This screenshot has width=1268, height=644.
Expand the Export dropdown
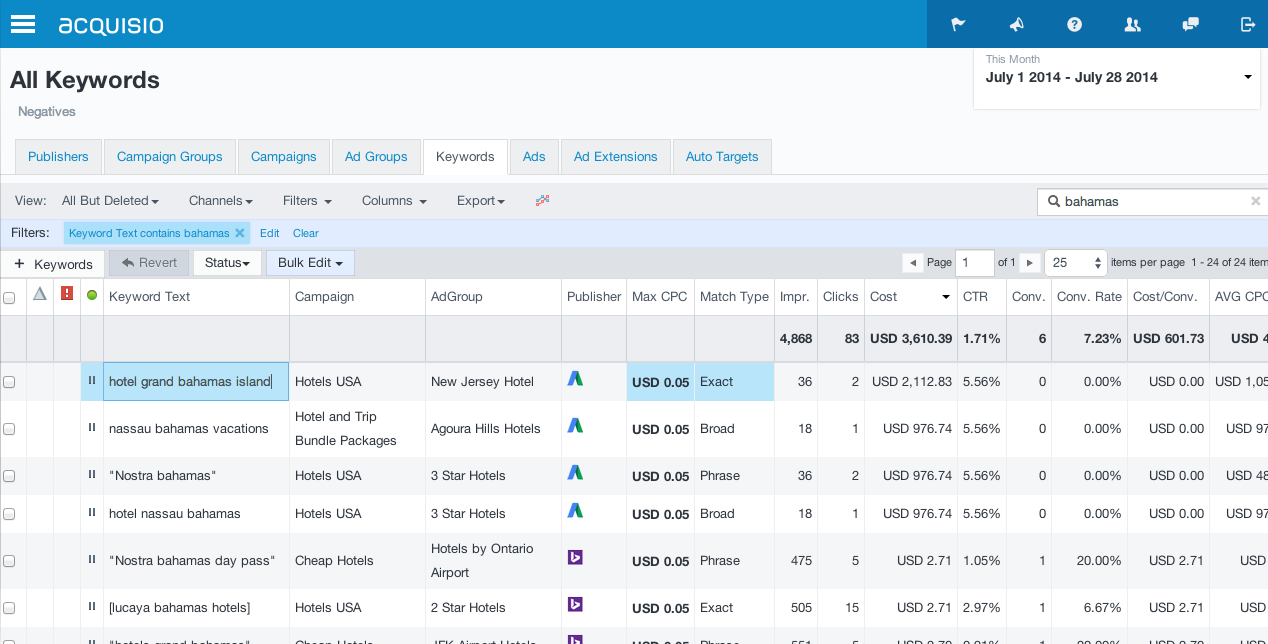tap(481, 200)
